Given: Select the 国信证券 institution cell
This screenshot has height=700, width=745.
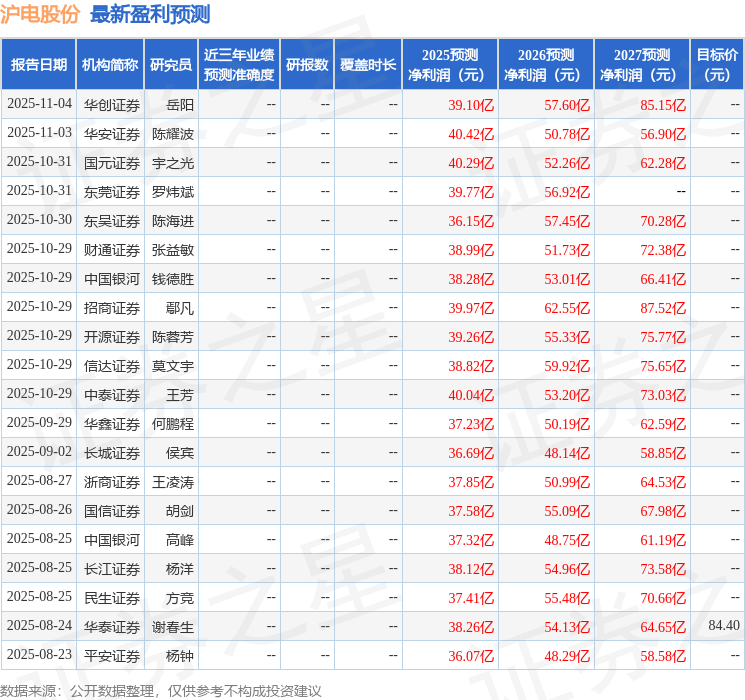Looking at the screenshot, I should 112,511.
